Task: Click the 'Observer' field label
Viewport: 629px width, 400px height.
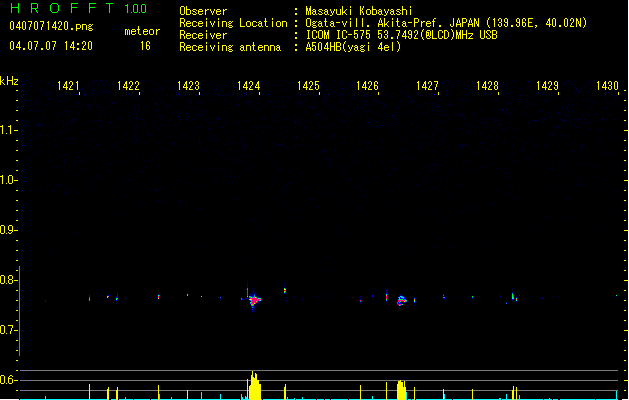Action: (x=203, y=11)
